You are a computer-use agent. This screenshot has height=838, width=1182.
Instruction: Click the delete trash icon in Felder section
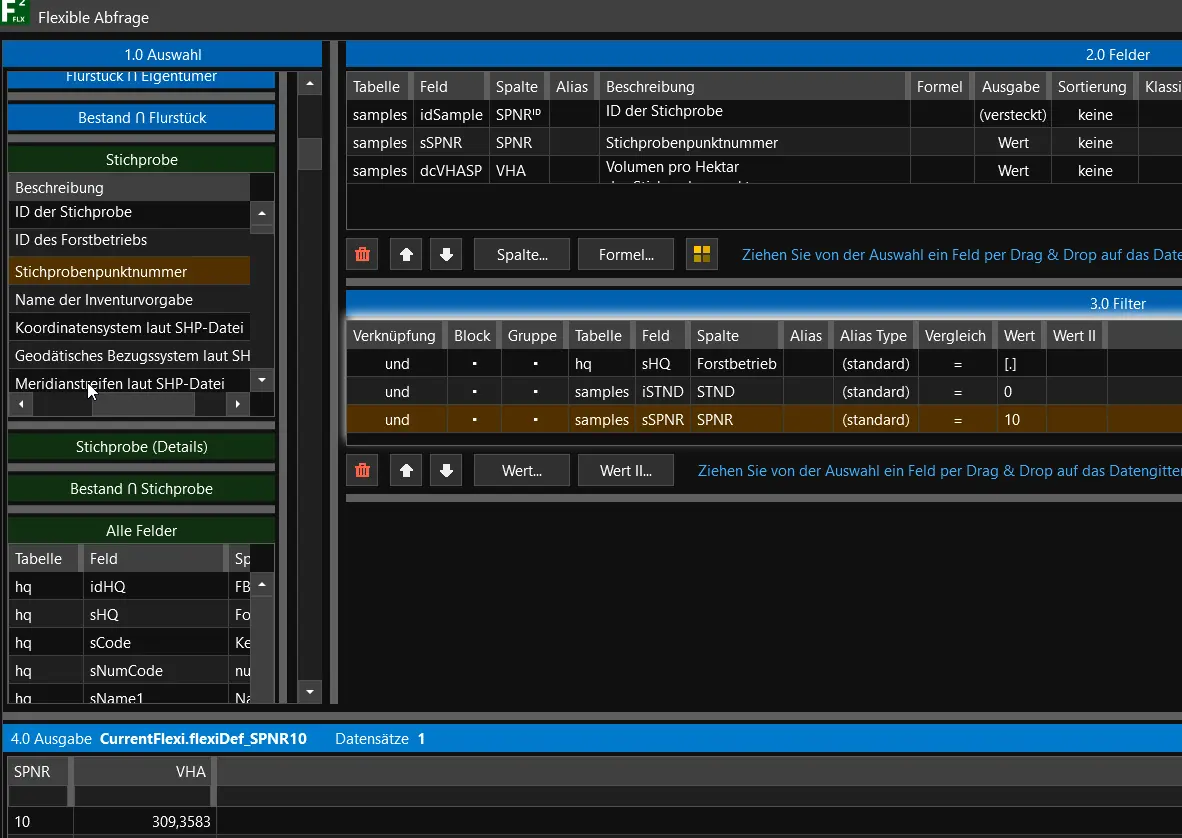point(362,254)
